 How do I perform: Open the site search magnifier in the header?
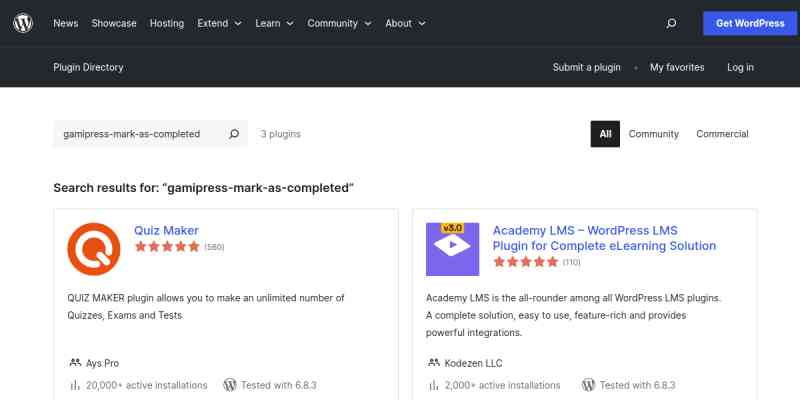point(671,23)
